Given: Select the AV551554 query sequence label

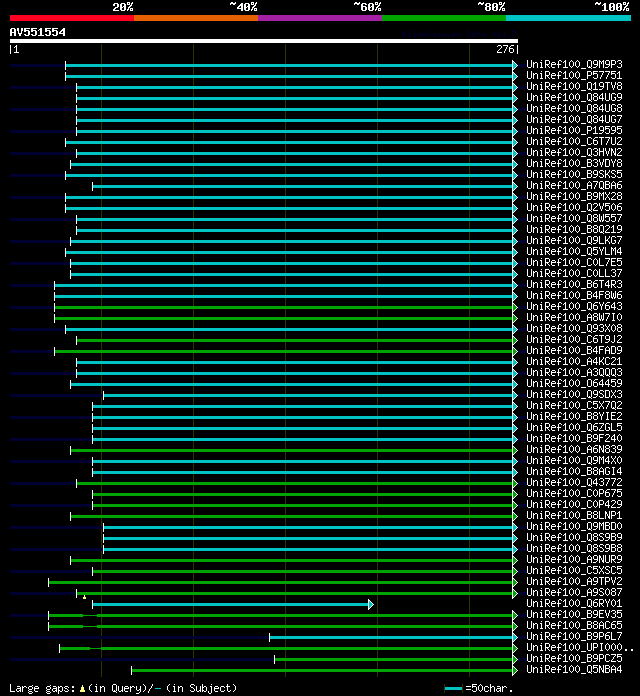Looking at the screenshot, I should 38,32.
